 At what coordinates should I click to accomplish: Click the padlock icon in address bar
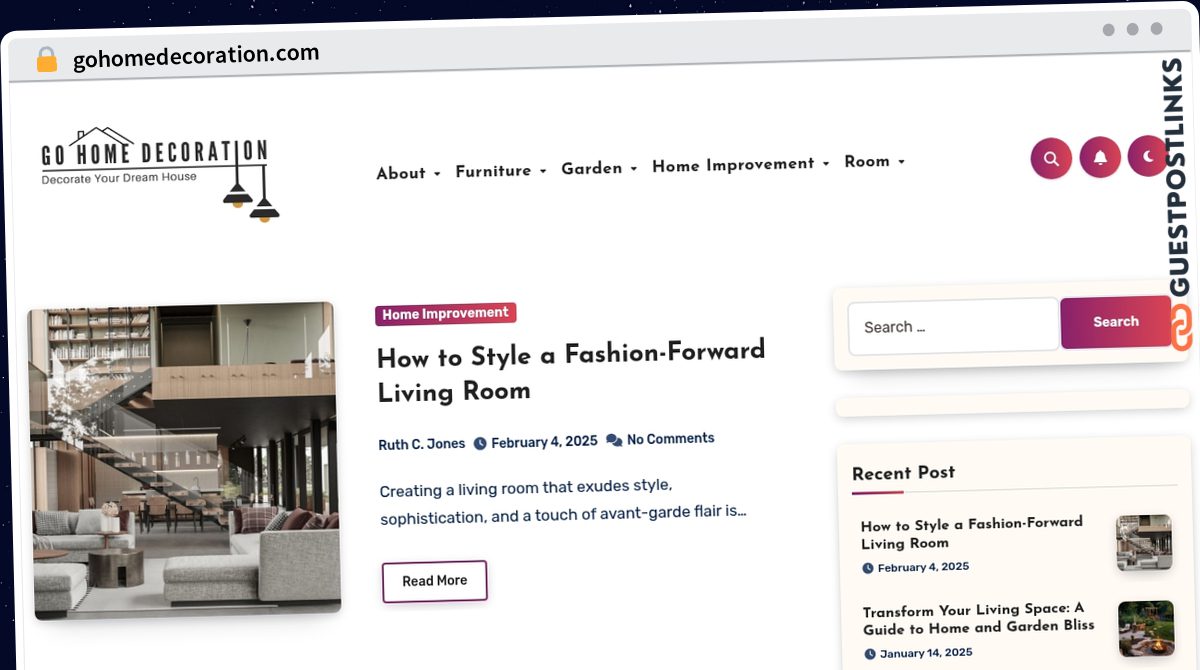(x=47, y=60)
